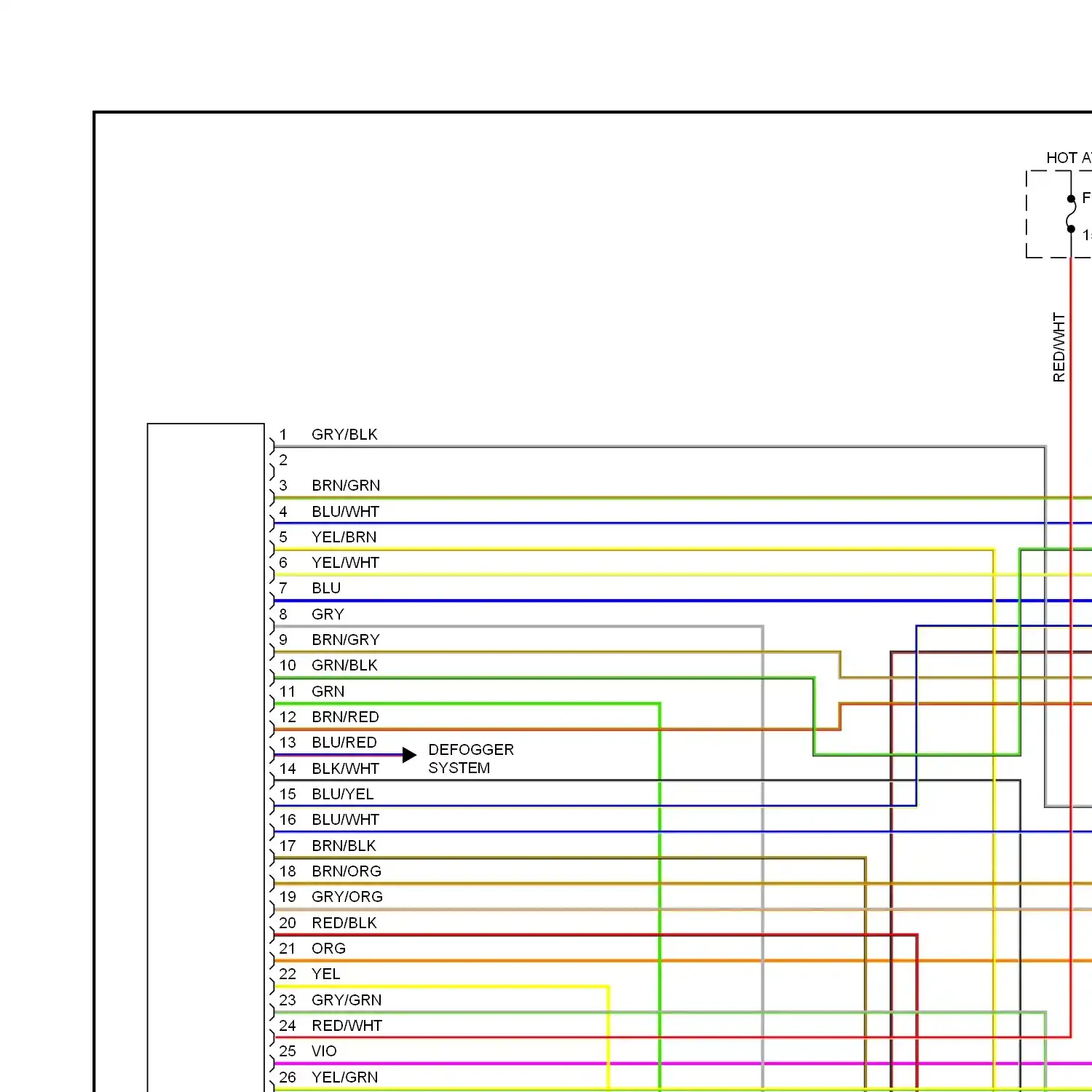Select BRN/GRY label at pin 9

pyautogui.click(x=346, y=640)
